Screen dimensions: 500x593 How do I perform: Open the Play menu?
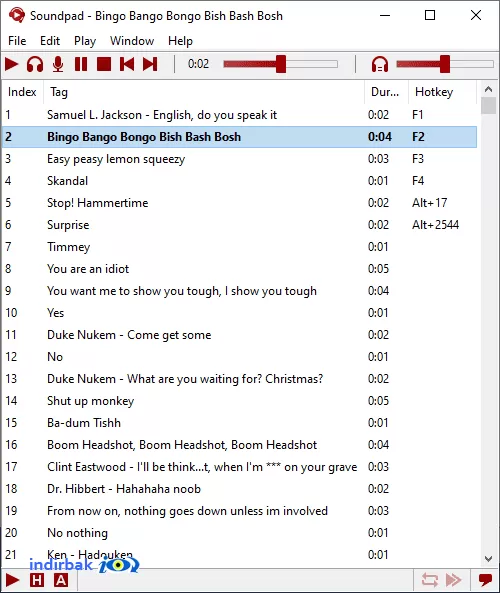[85, 41]
